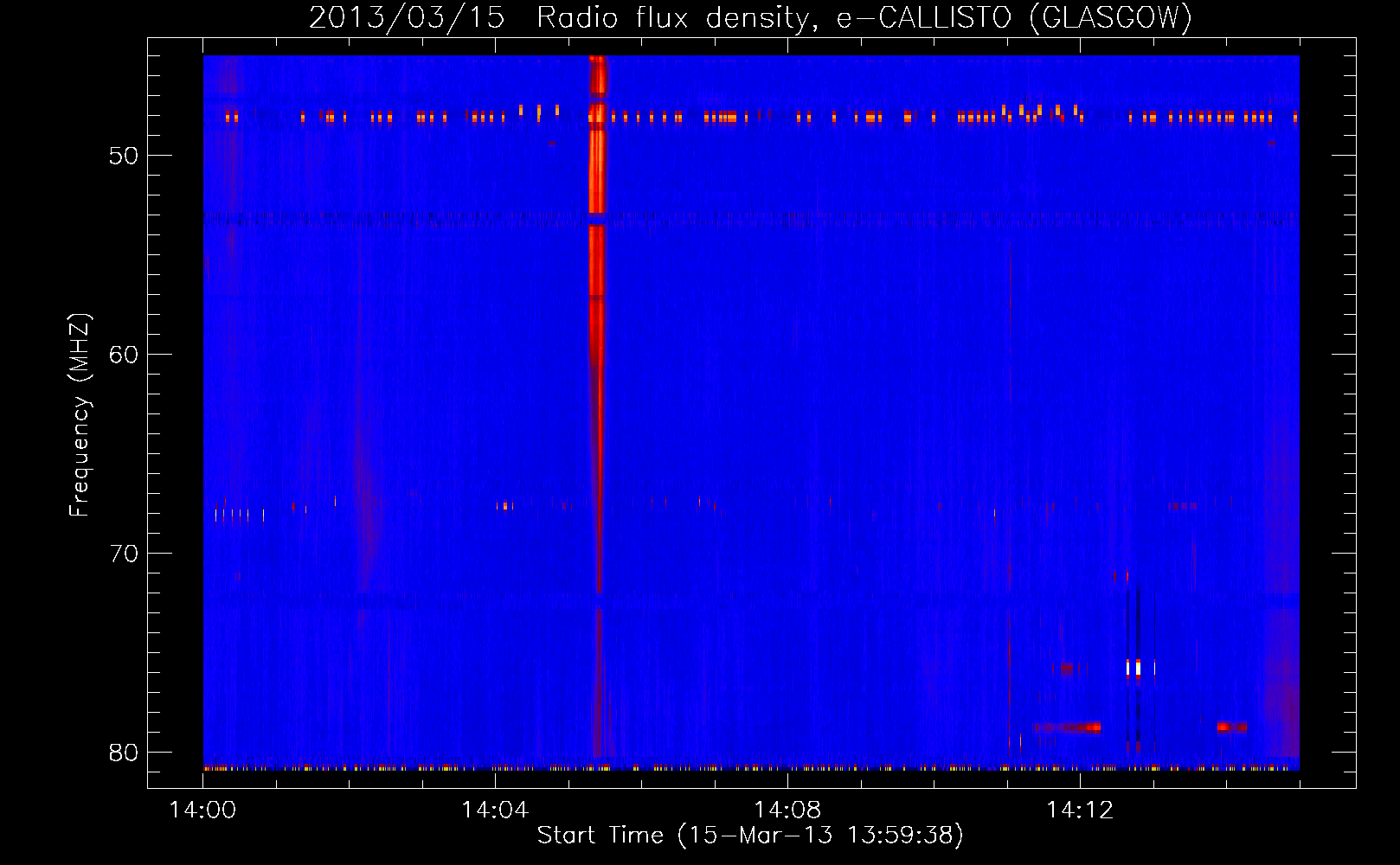Click the 'Frequency (MHZ)' axis label

(80, 415)
